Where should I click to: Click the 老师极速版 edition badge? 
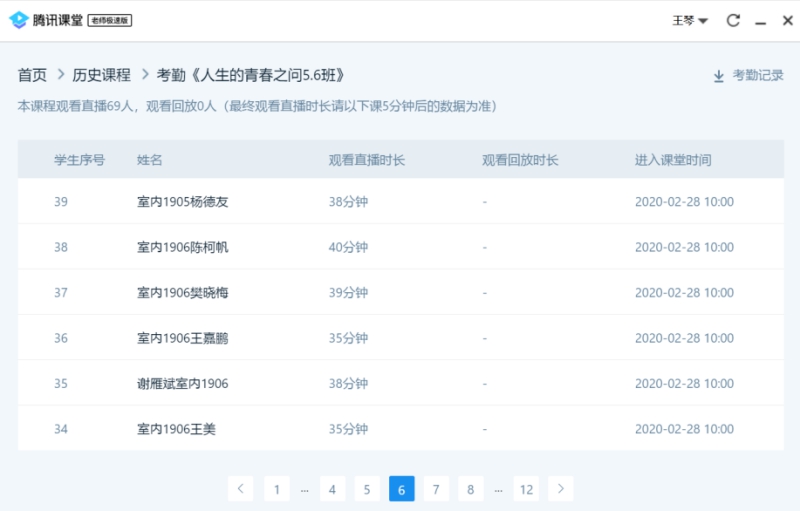pos(110,21)
